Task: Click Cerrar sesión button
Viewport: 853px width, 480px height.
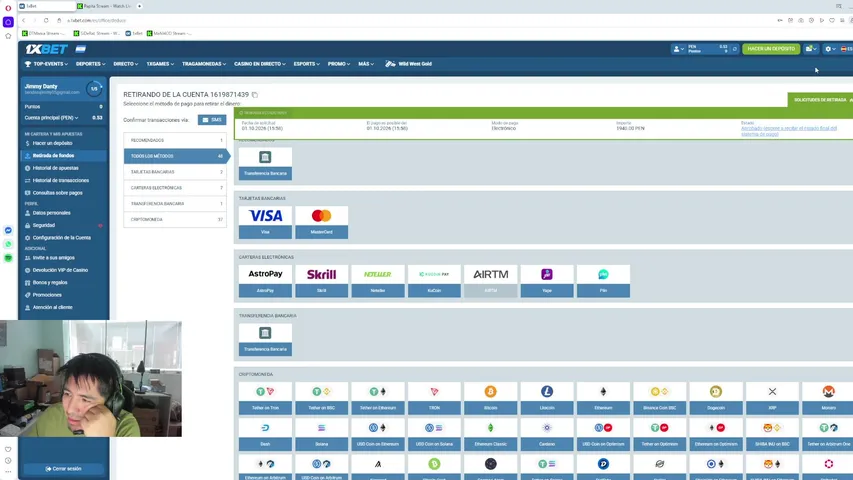Action: (x=64, y=469)
